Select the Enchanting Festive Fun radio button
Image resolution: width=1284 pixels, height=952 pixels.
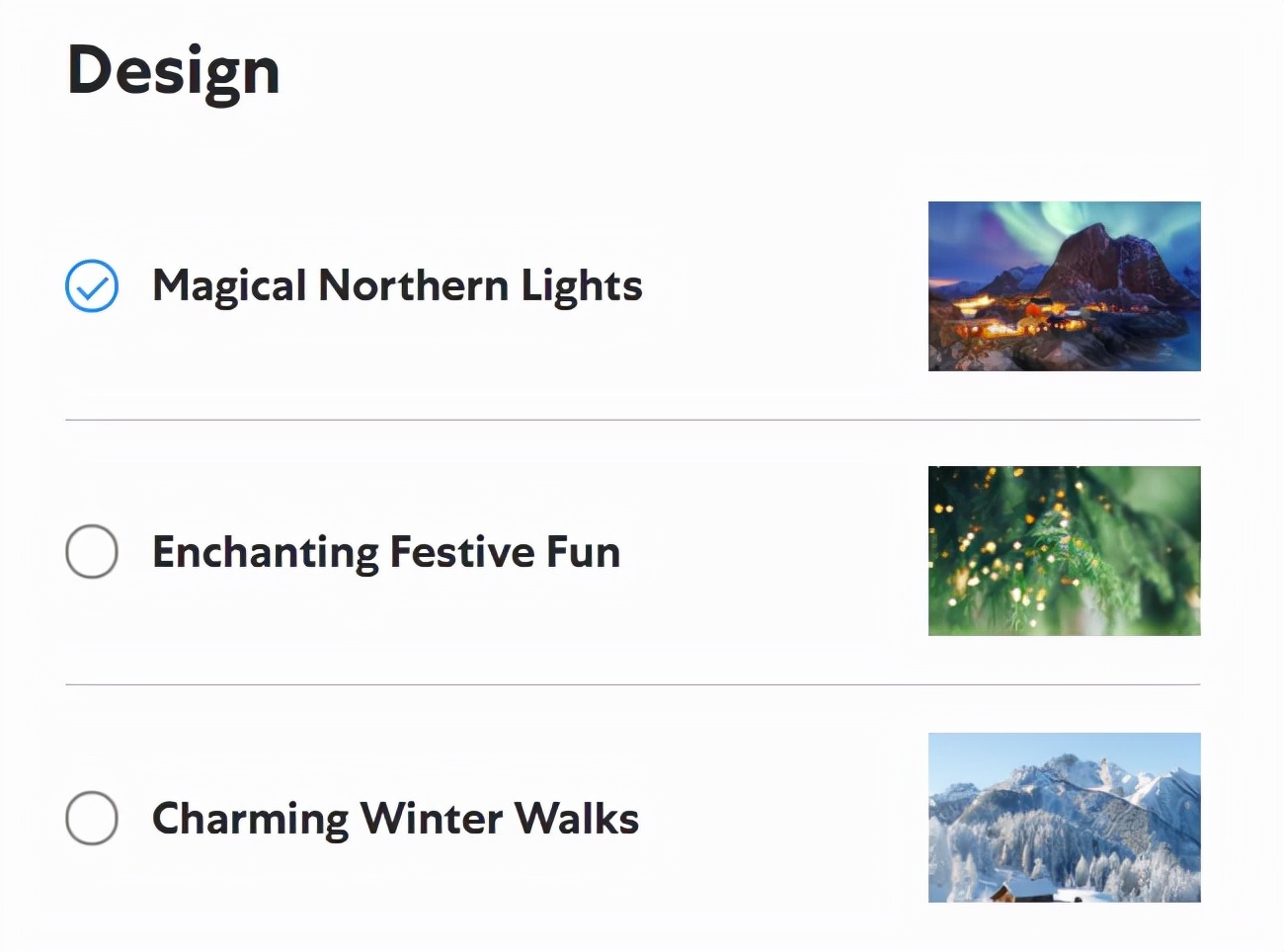92,551
